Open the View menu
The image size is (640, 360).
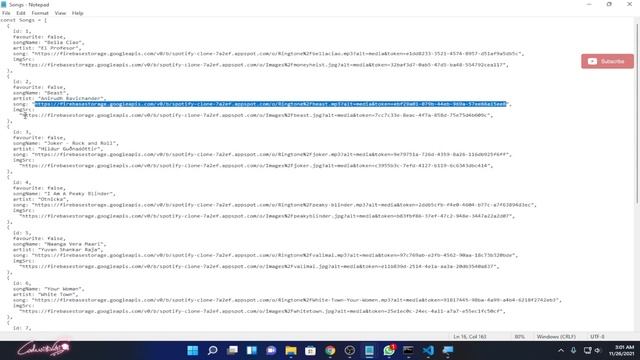(60, 13)
